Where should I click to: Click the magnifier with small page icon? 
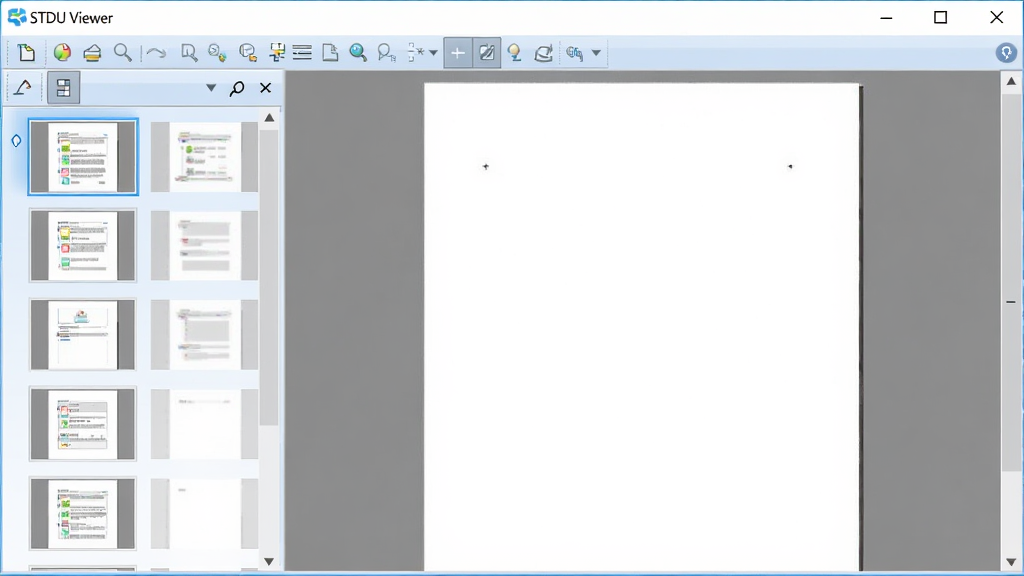pyautogui.click(x=387, y=53)
